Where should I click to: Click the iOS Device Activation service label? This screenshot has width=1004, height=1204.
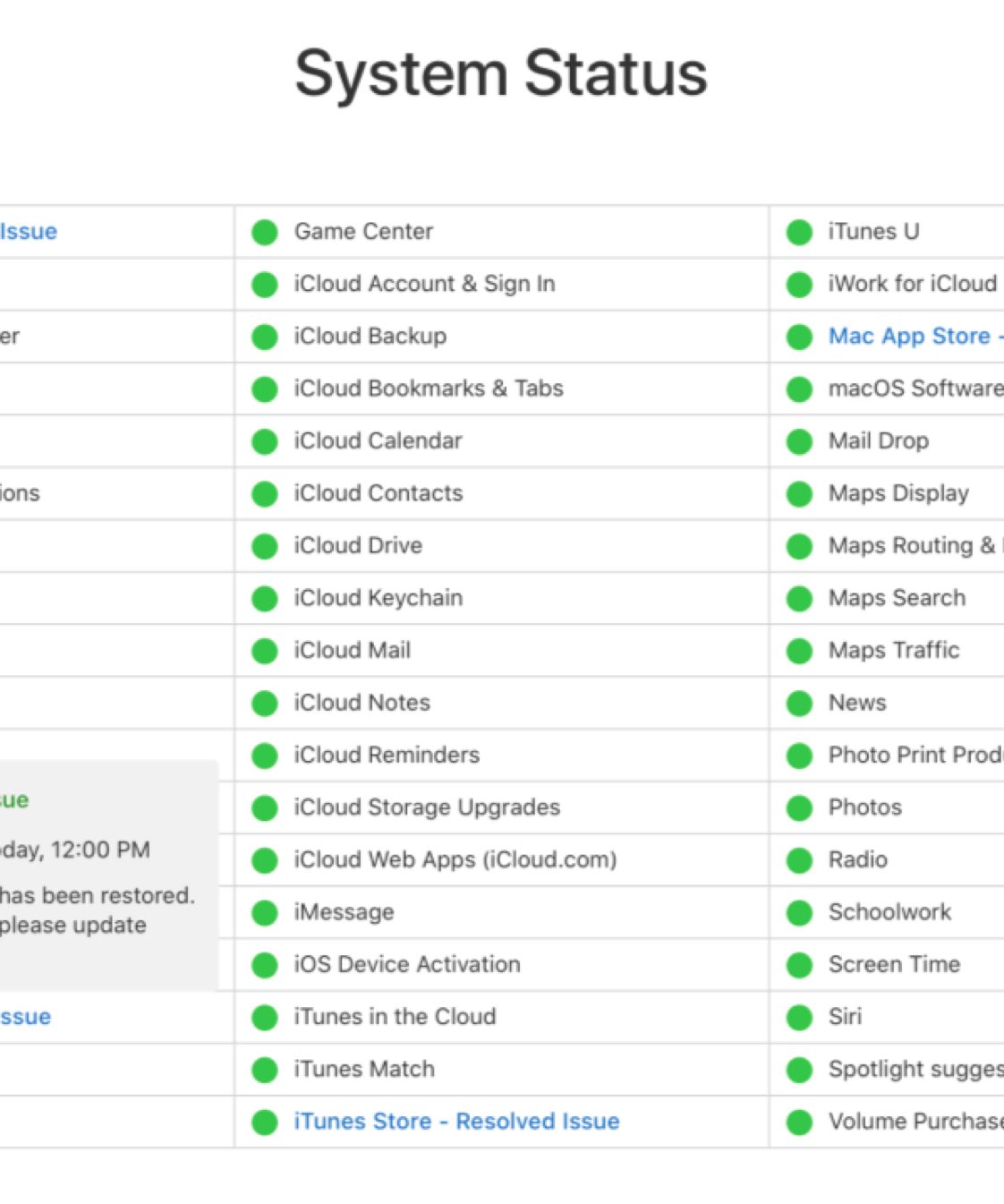click(407, 964)
